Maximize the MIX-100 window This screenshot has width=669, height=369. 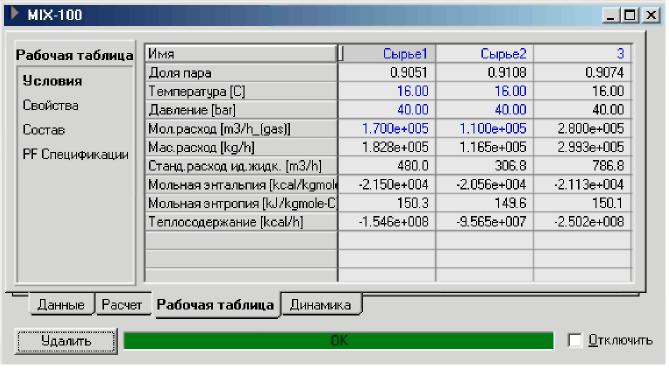pyautogui.click(x=631, y=16)
